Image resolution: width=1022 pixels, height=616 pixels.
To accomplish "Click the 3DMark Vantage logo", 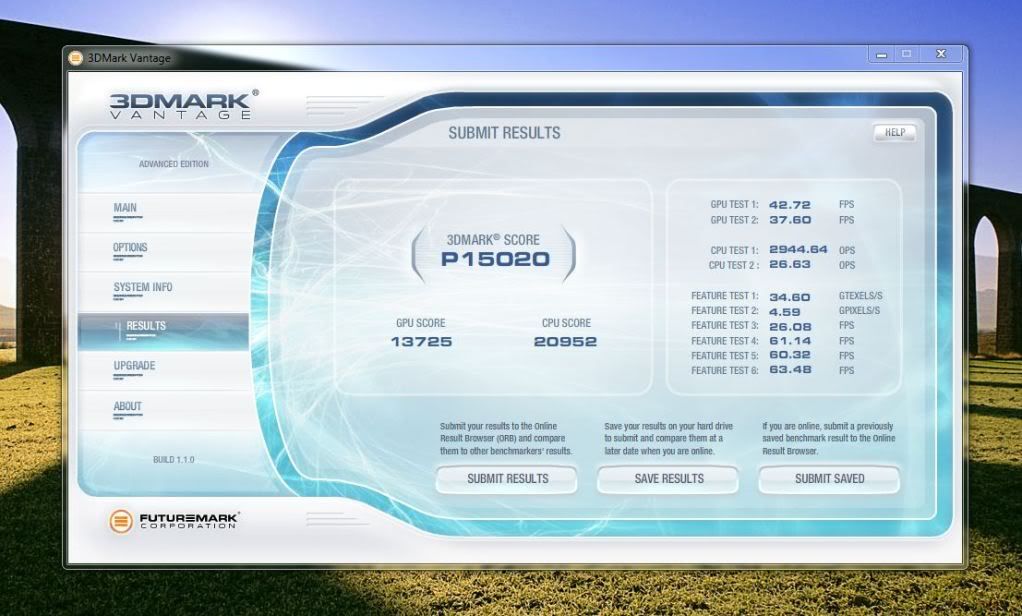I will point(184,104).
